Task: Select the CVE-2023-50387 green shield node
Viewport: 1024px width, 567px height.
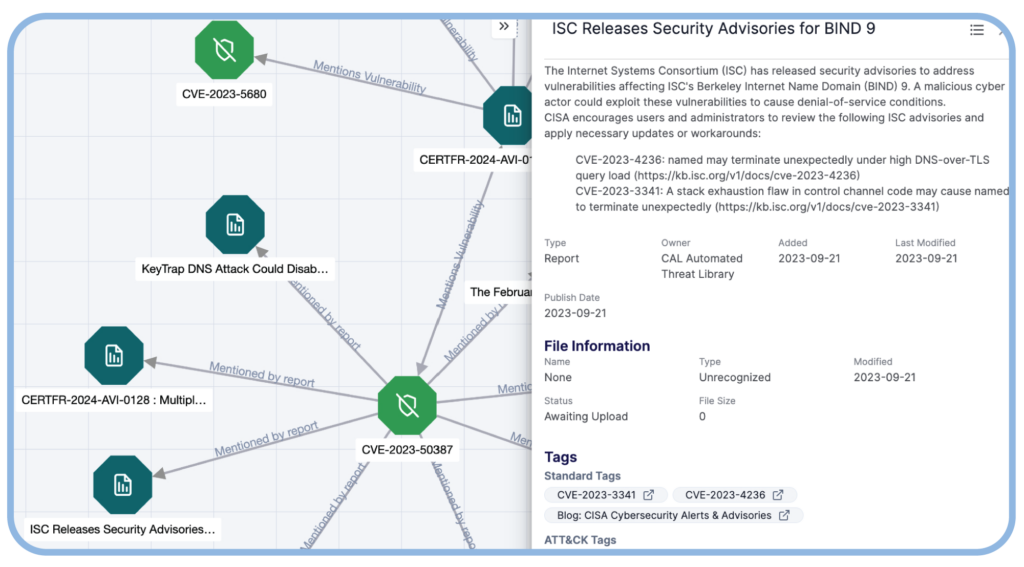Action: (407, 405)
